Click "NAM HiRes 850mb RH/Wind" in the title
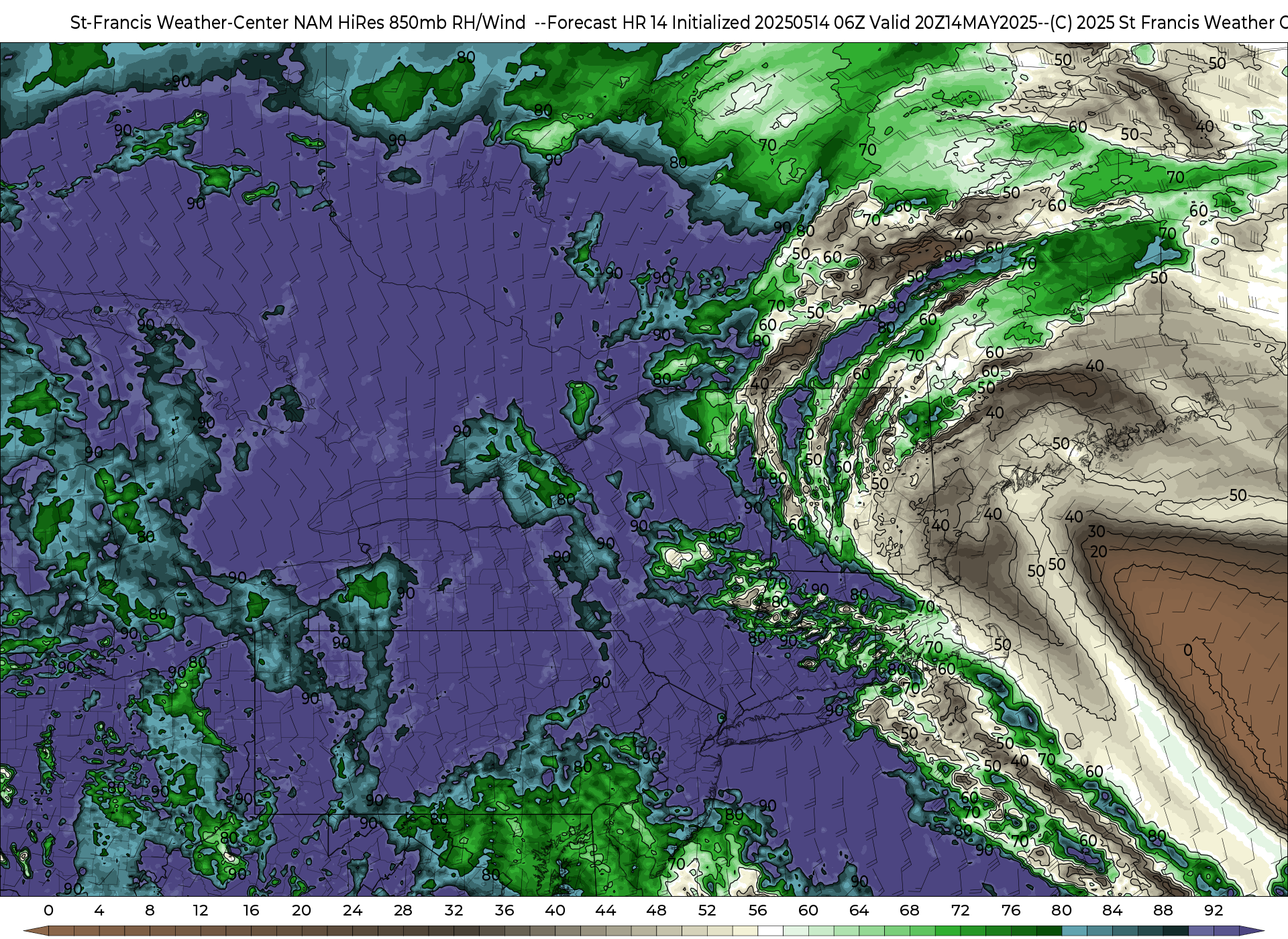 410,23
